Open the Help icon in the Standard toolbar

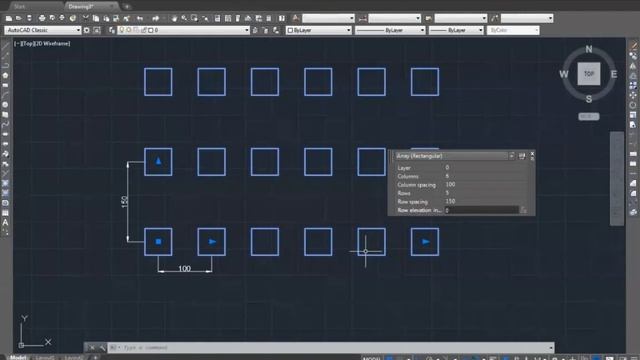(282, 18)
